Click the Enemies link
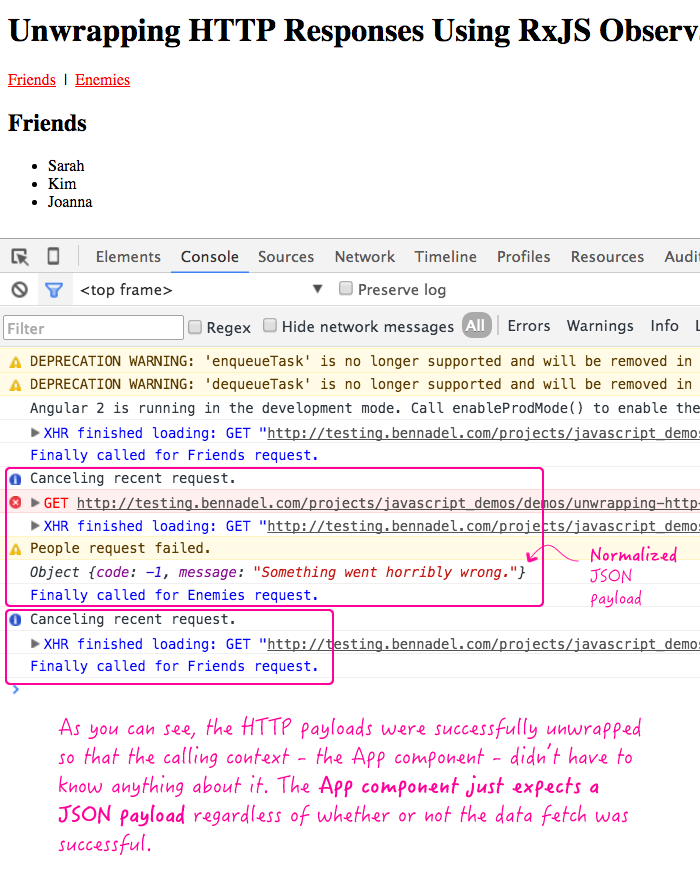 pos(102,80)
